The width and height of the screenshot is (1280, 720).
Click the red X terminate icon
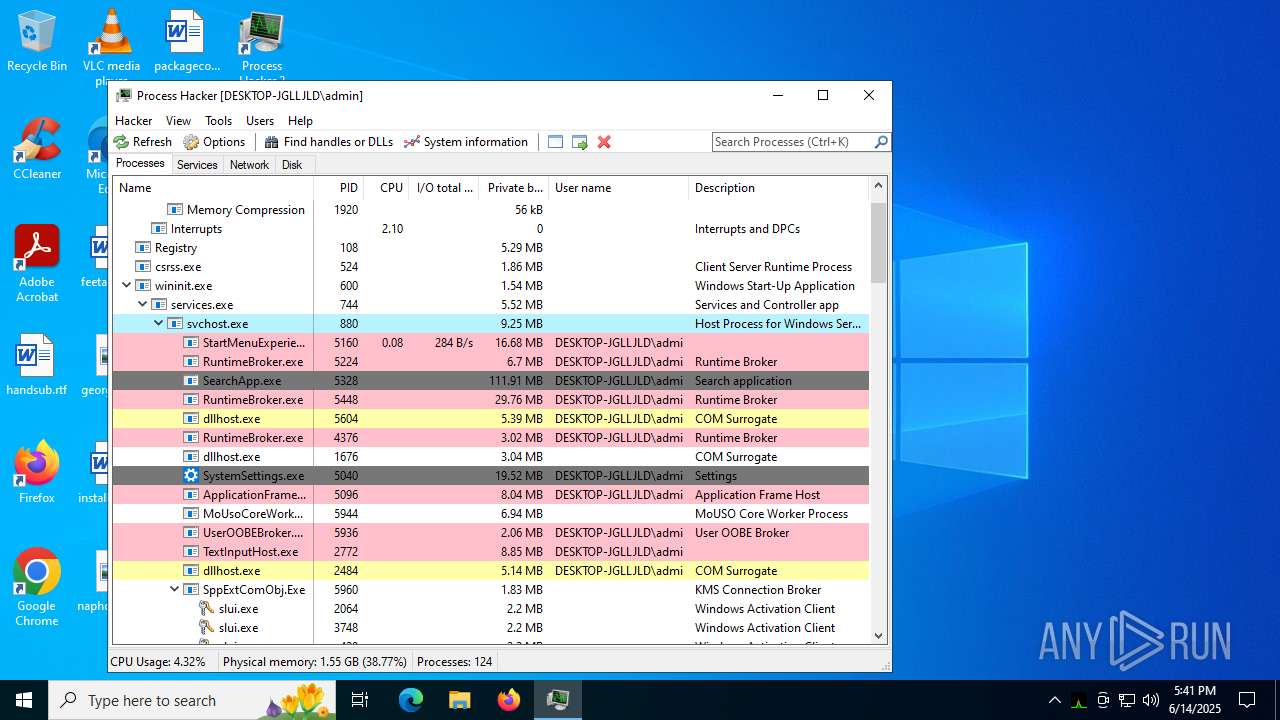click(x=604, y=142)
